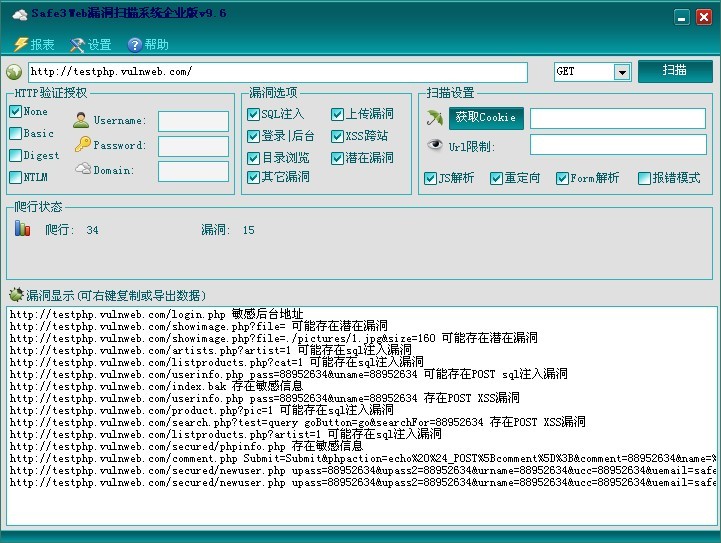
Task: Click the eye icon beside Url限制
Action: [x=434, y=146]
